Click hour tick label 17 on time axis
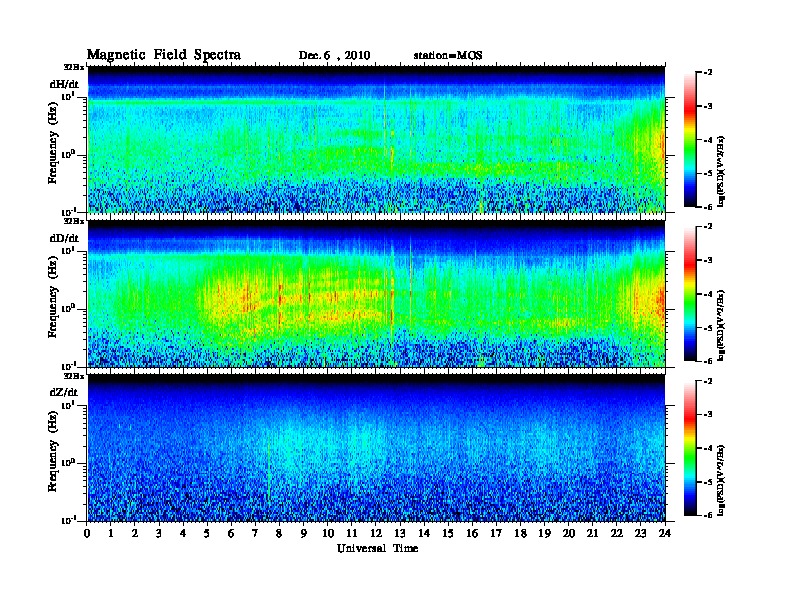The width and height of the screenshot is (792, 612). [x=496, y=534]
